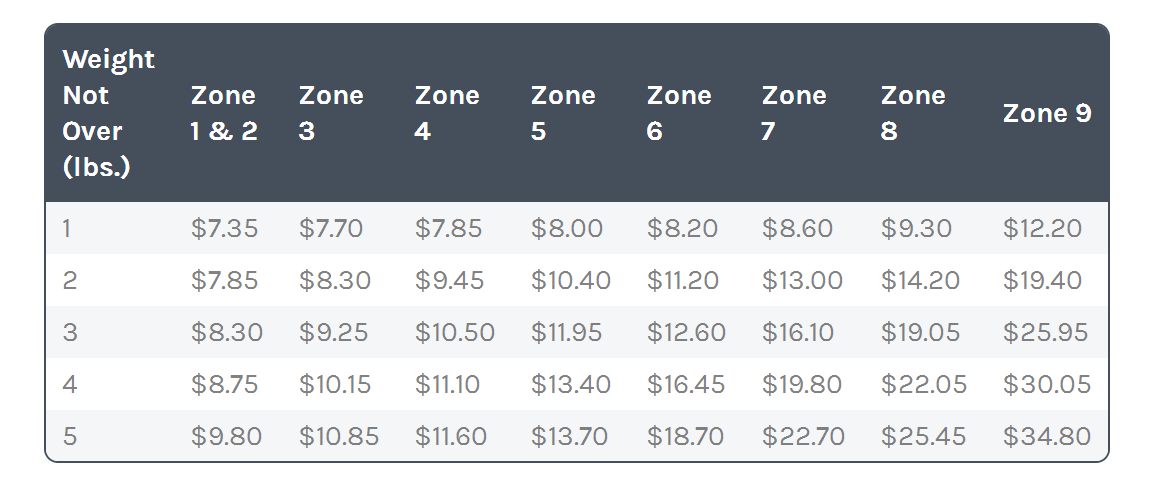Click the $34.80 price cell
Viewport: 1159px width, 486px height.
tap(1047, 437)
